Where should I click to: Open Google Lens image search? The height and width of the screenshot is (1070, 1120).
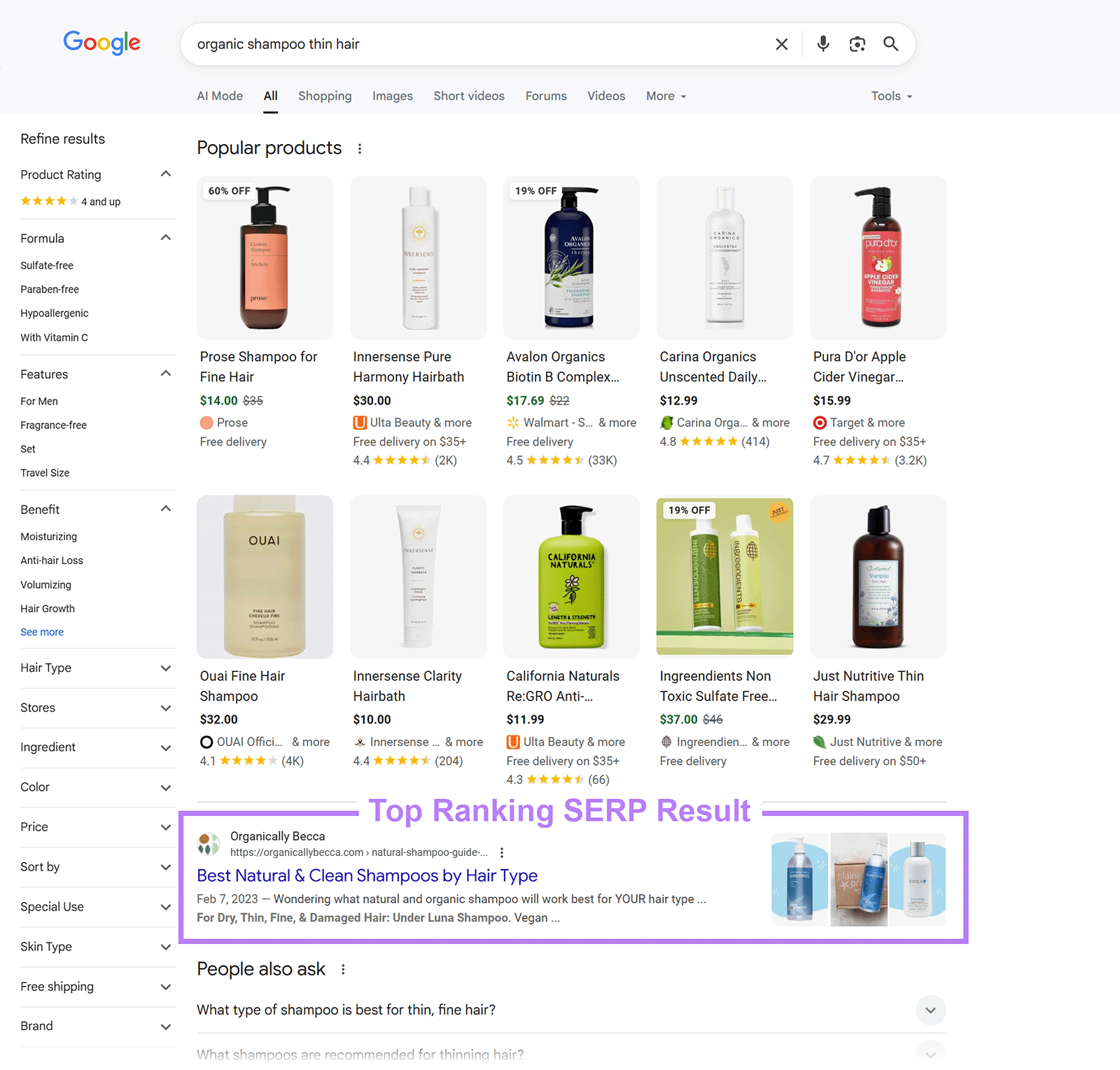pos(857,43)
